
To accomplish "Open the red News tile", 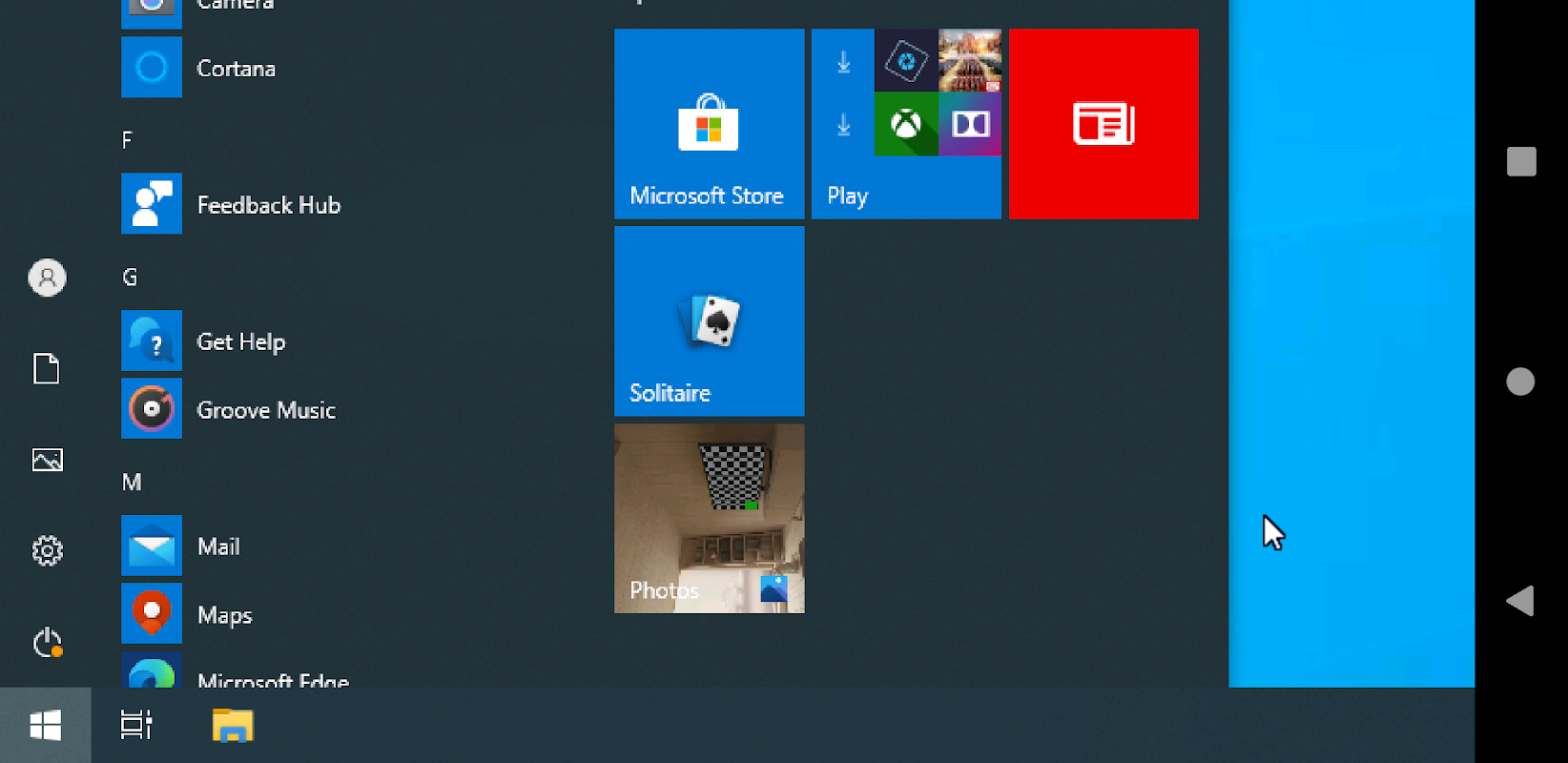I will 1104,124.
